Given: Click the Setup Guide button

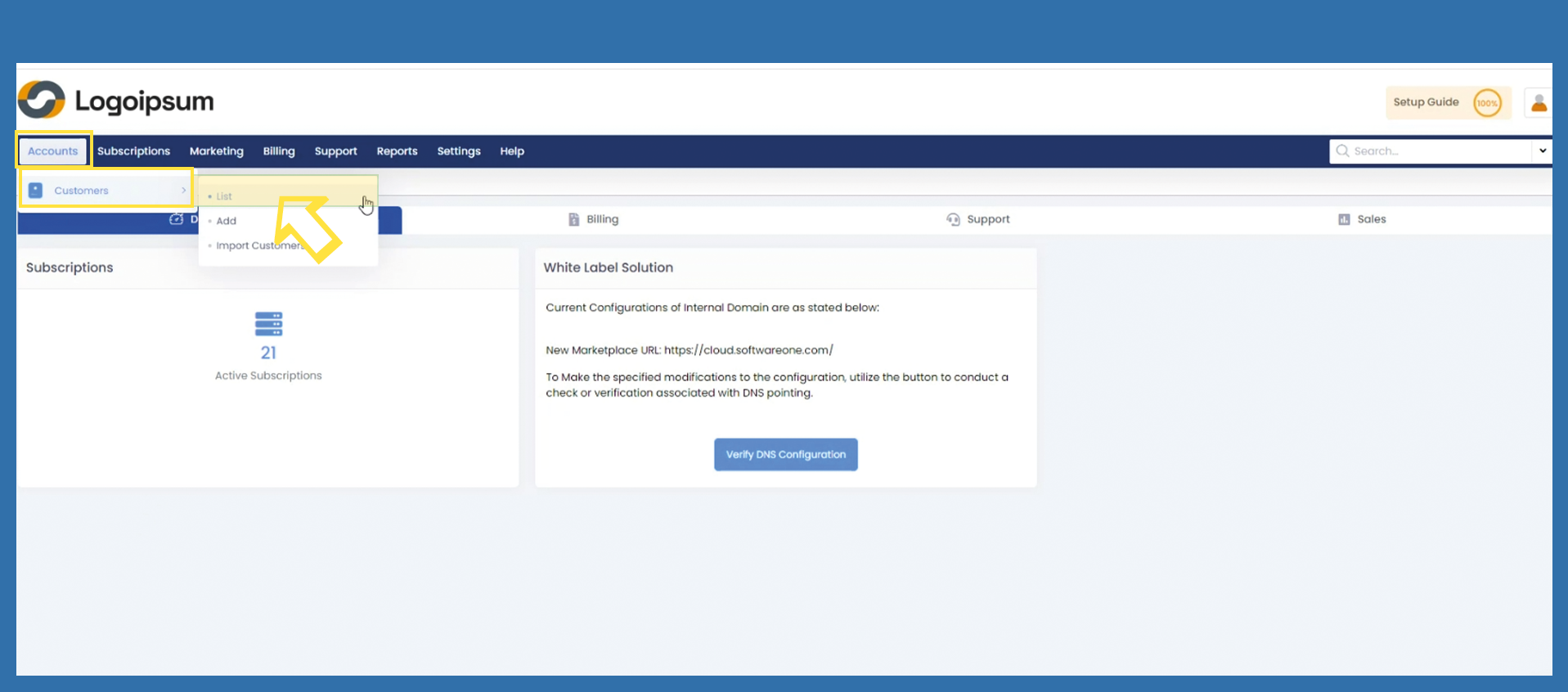Looking at the screenshot, I should [x=1426, y=102].
